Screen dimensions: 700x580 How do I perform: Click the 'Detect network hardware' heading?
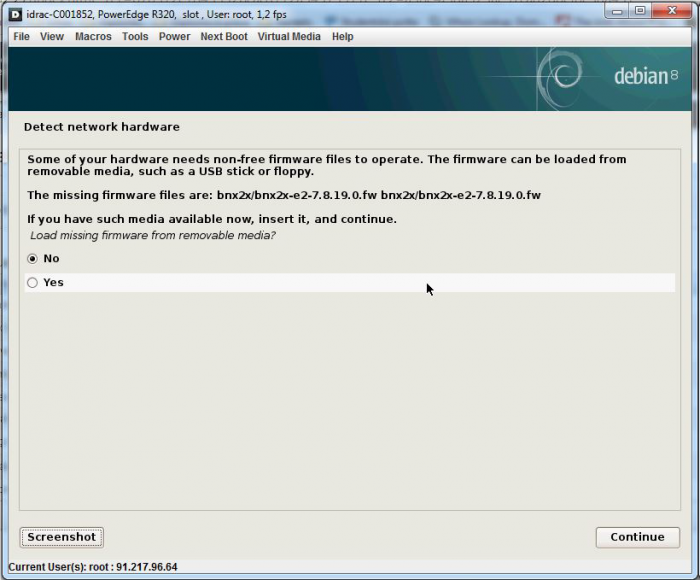102,127
